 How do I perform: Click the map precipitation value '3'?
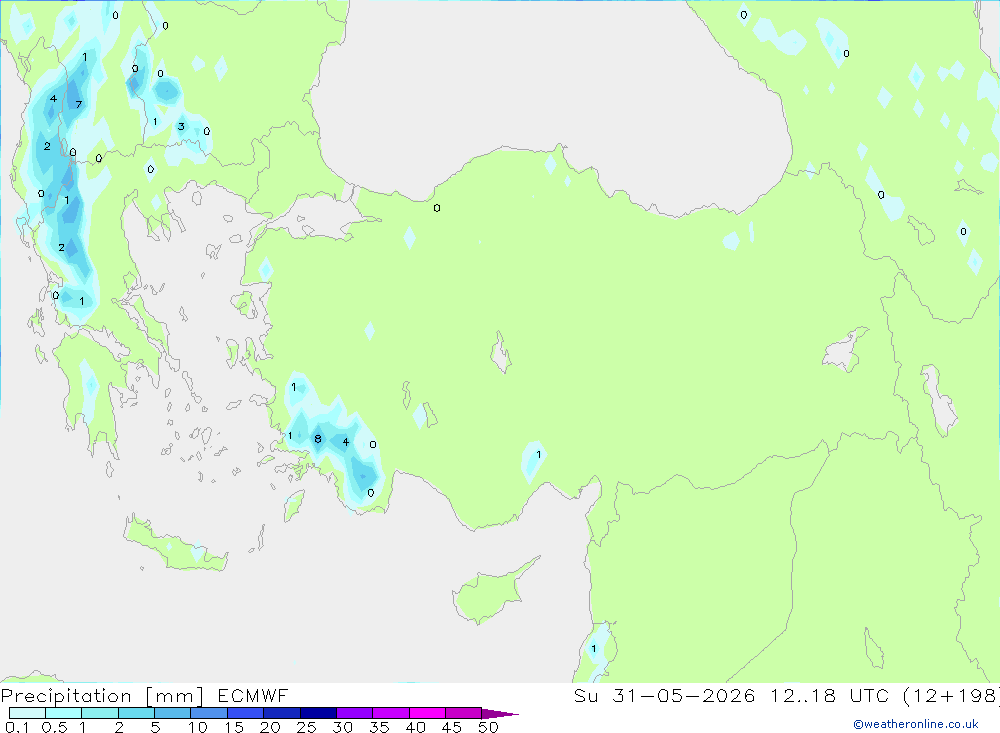[x=181, y=126]
